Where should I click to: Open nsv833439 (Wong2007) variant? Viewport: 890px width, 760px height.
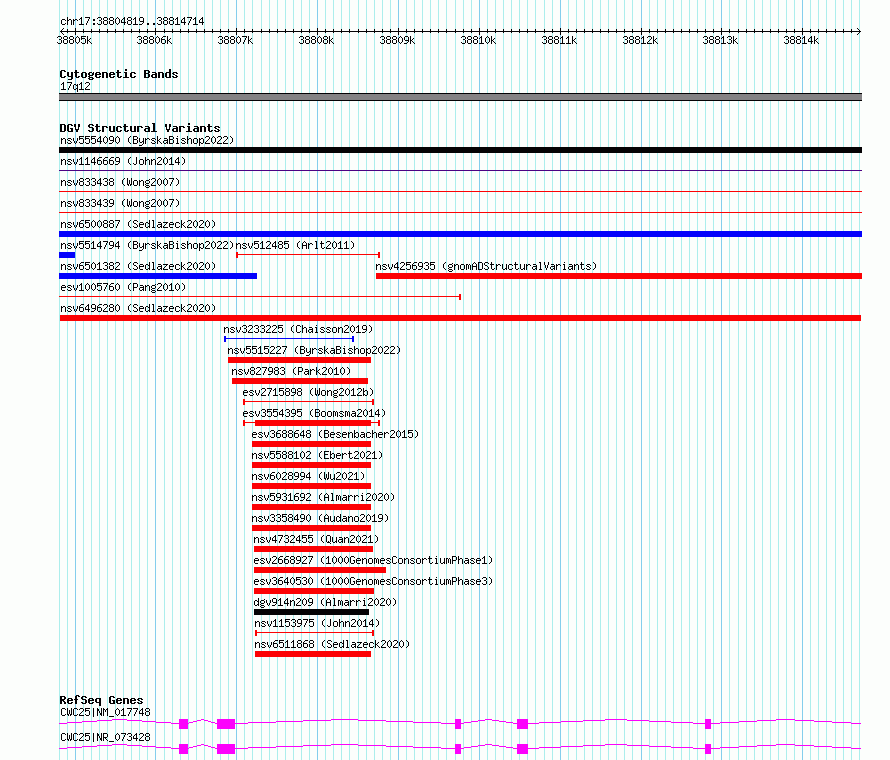(x=120, y=203)
